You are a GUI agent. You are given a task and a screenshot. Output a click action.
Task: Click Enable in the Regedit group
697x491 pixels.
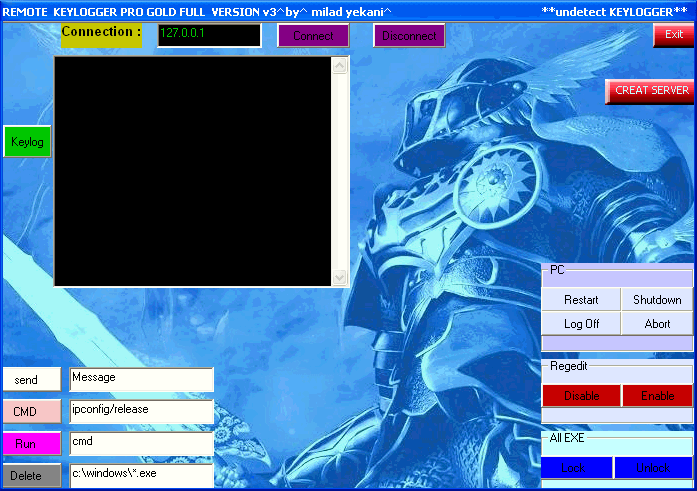click(x=657, y=396)
